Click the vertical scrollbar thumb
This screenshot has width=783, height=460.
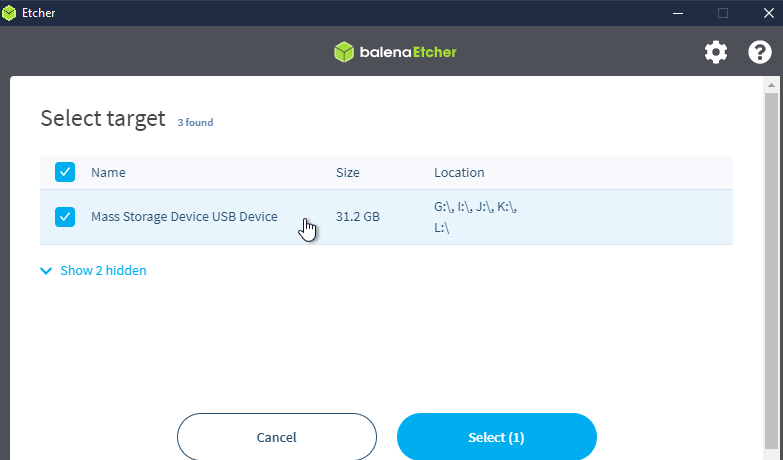pyautogui.click(x=772, y=270)
